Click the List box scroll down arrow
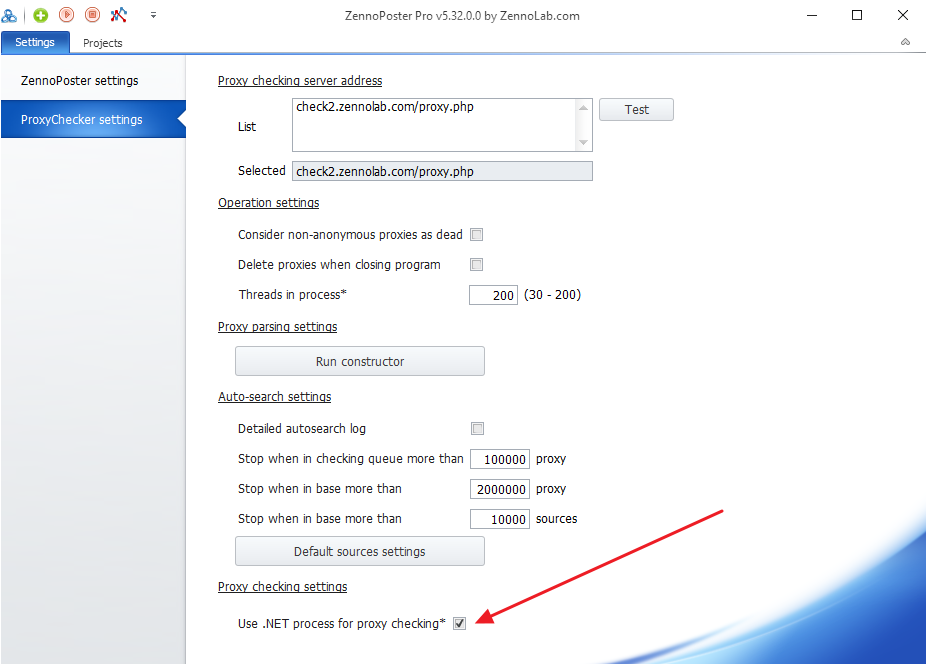The height and width of the screenshot is (664, 927). tap(584, 142)
